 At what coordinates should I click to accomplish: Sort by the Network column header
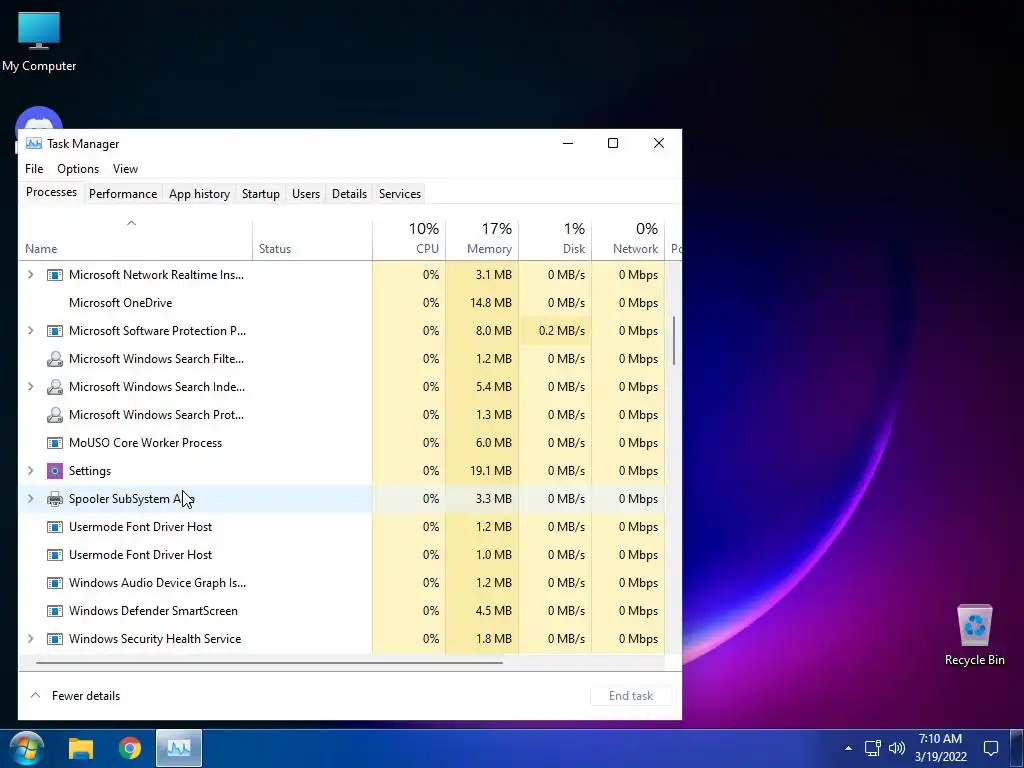point(628,240)
